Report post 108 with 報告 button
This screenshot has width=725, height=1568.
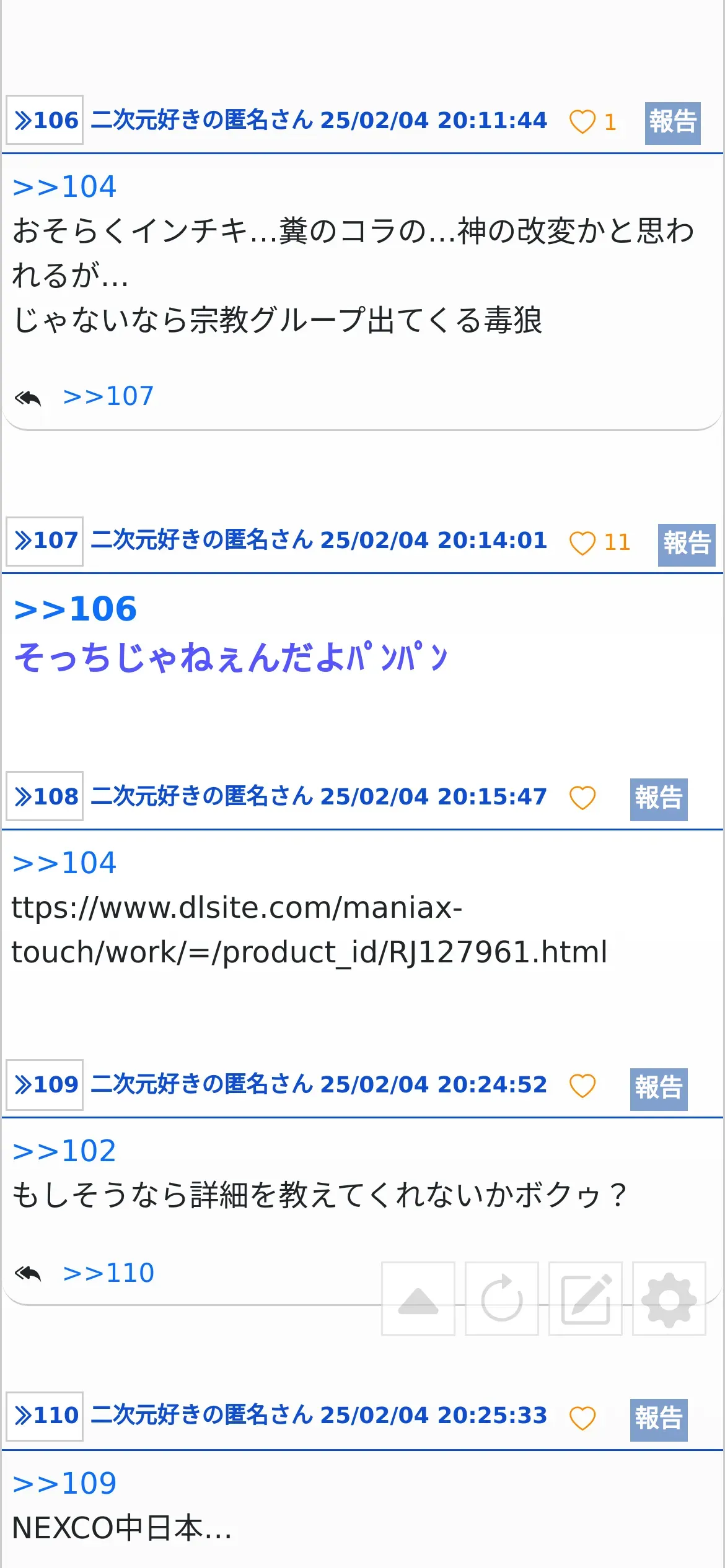pyautogui.click(x=659, y=799)
